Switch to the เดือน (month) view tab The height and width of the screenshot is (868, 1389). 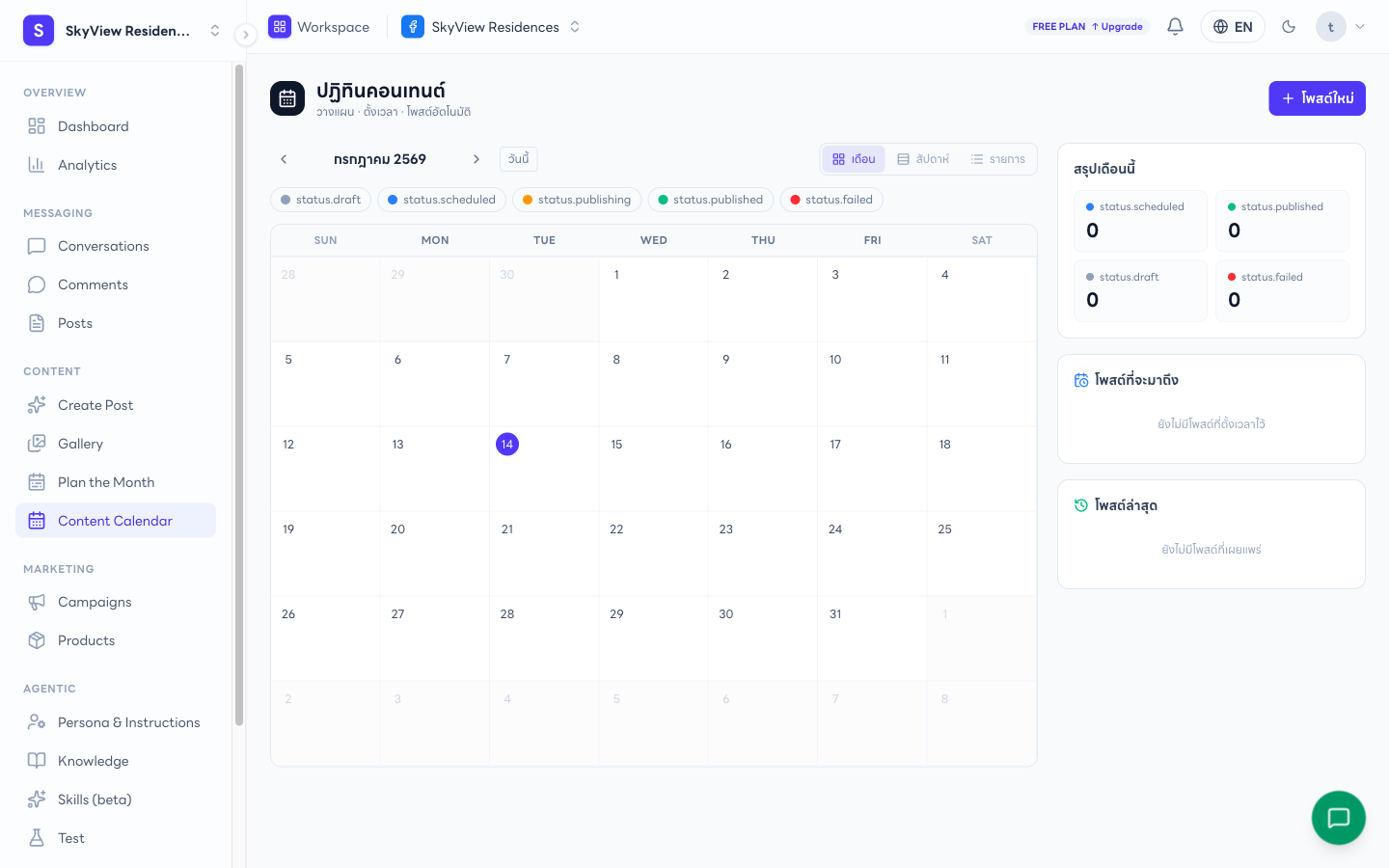(x=854, y=159)
